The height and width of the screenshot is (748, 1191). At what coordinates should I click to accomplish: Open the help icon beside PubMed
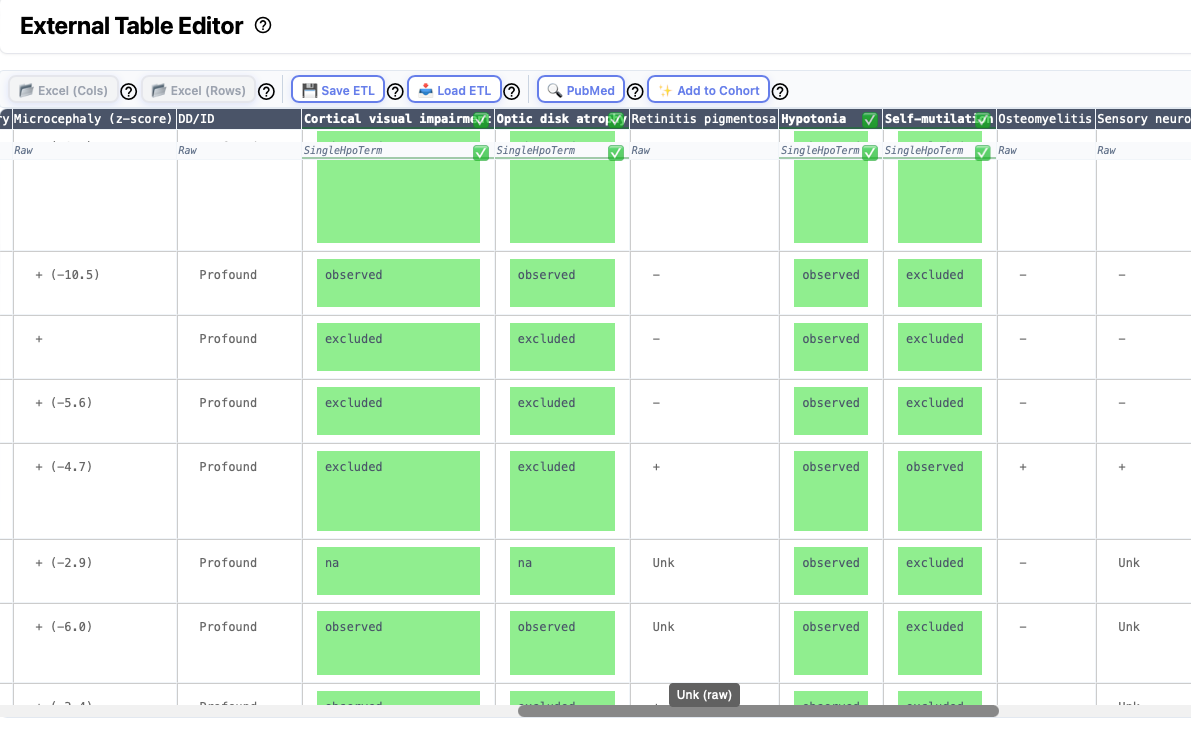[635, 89]
